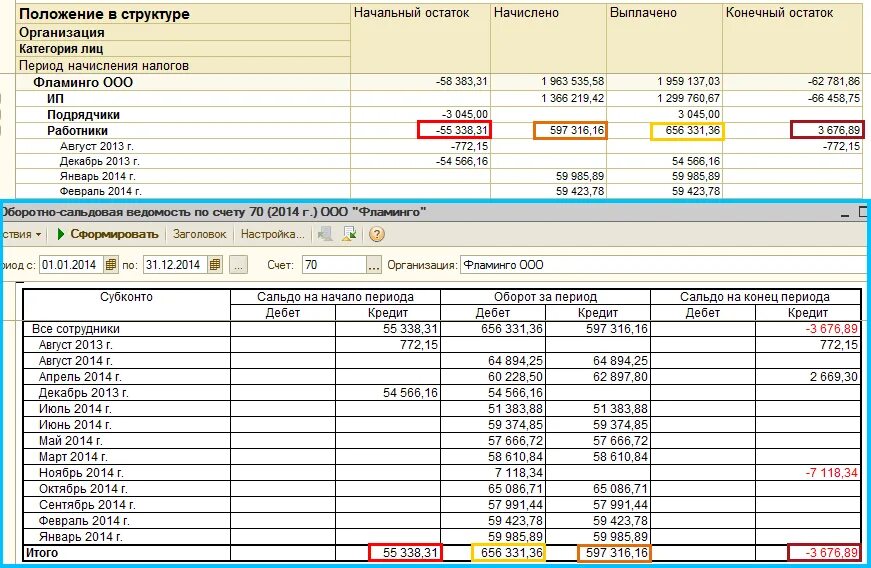Screen dimensions: 871x568
Task: Click Ноябрь 2014 red ending credit -7 118,34
Action: tap(832, 474)
